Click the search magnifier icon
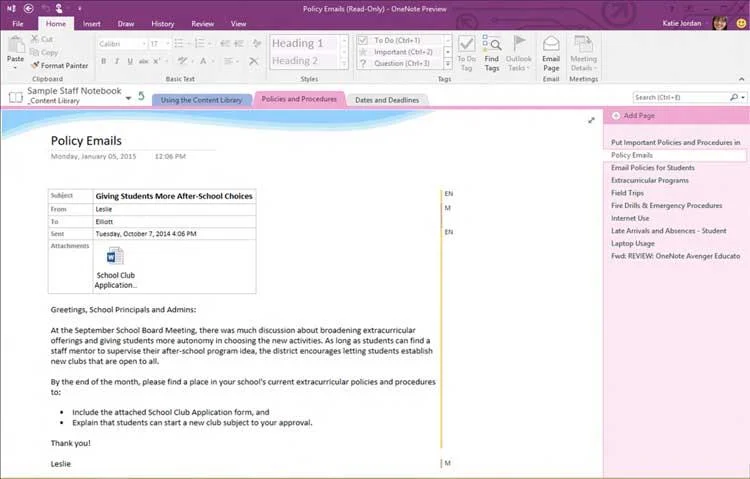 pos(734,97)
